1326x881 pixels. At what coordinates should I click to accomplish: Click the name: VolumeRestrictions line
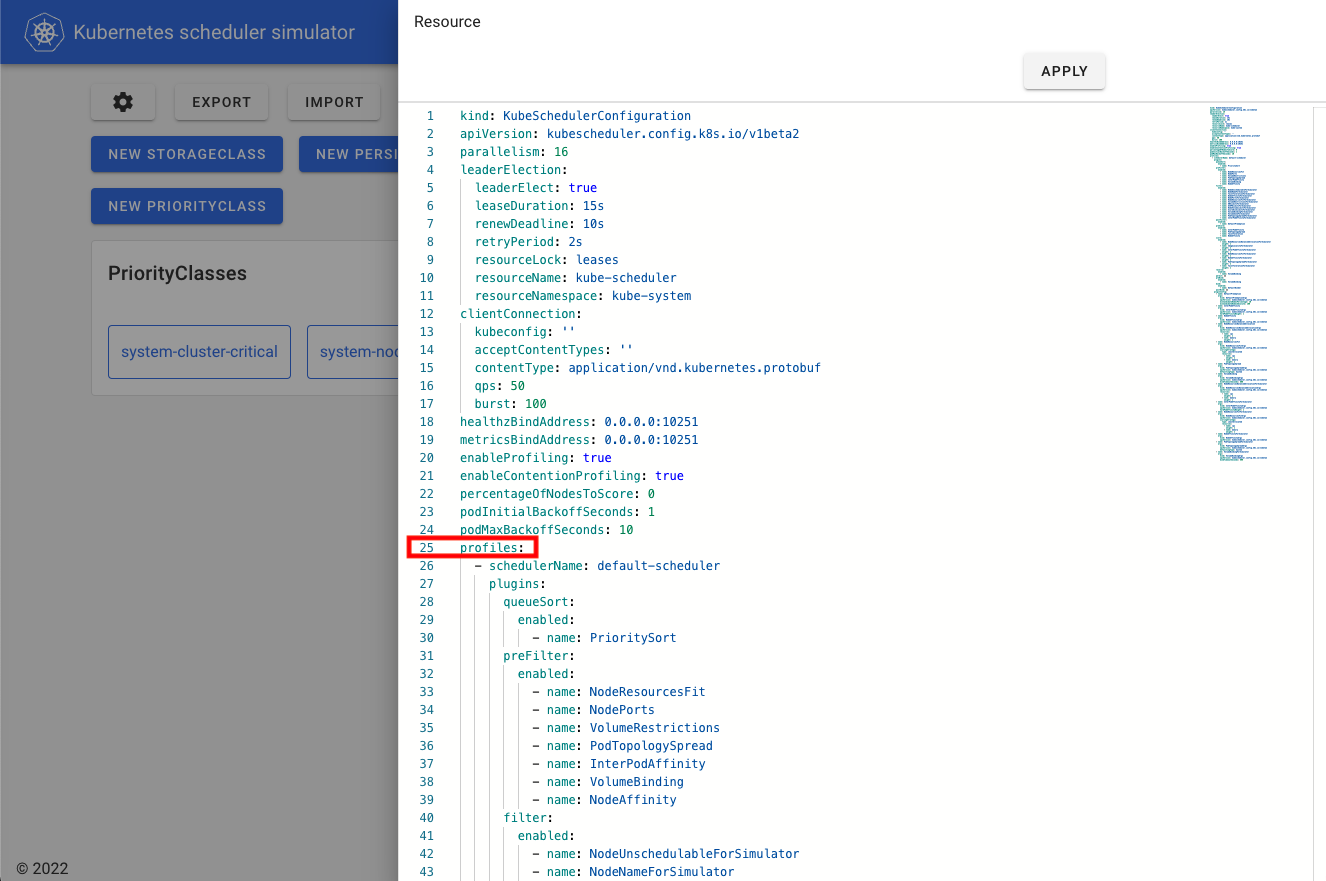[626, 728]
